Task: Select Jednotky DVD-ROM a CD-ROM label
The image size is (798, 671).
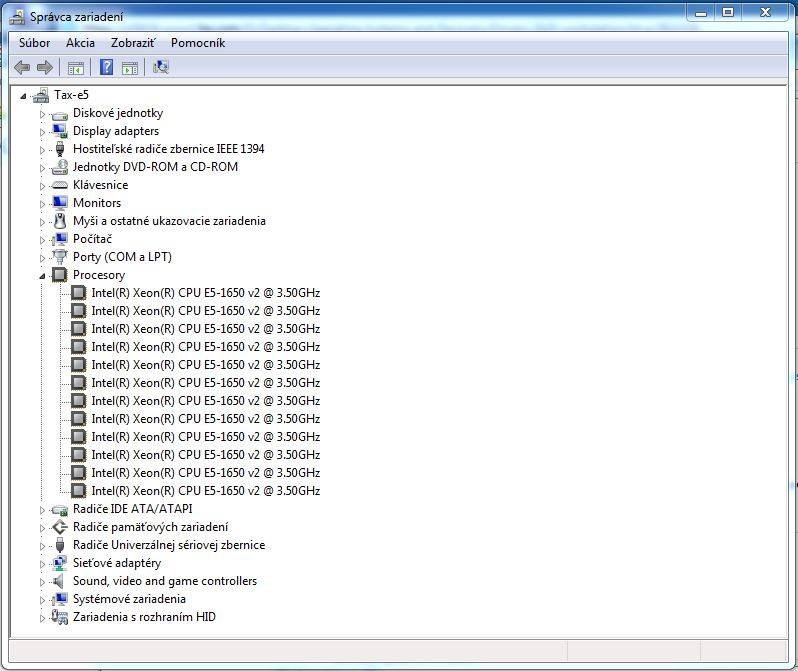Action: [155, 167]
